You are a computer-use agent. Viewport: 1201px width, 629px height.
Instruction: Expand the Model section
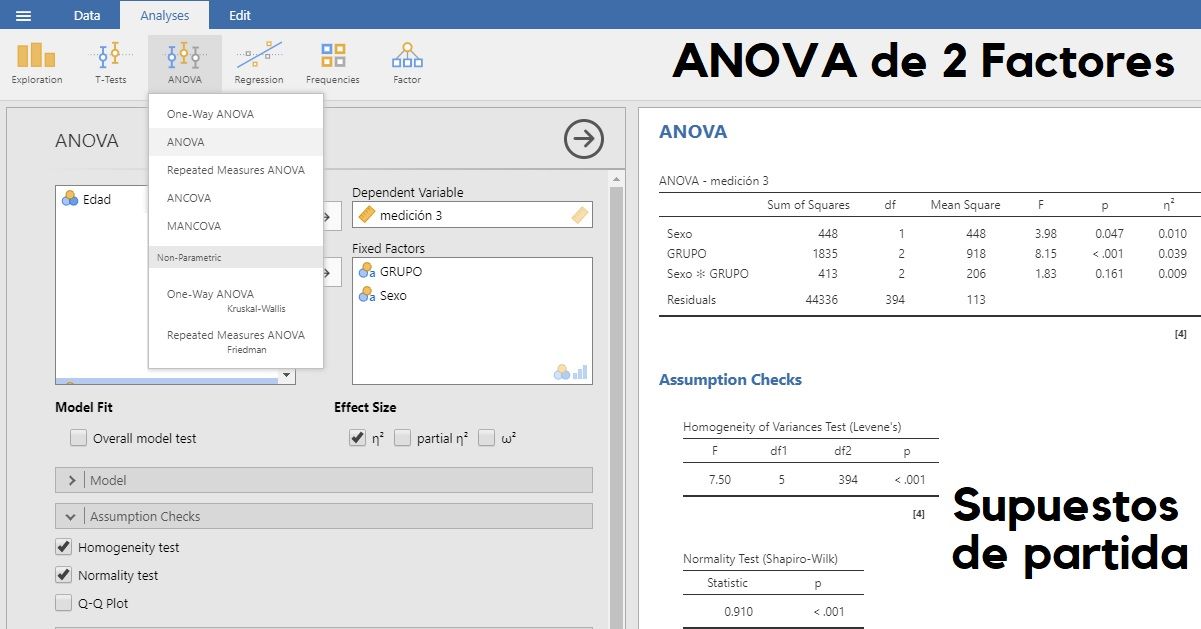coord(71,479)
